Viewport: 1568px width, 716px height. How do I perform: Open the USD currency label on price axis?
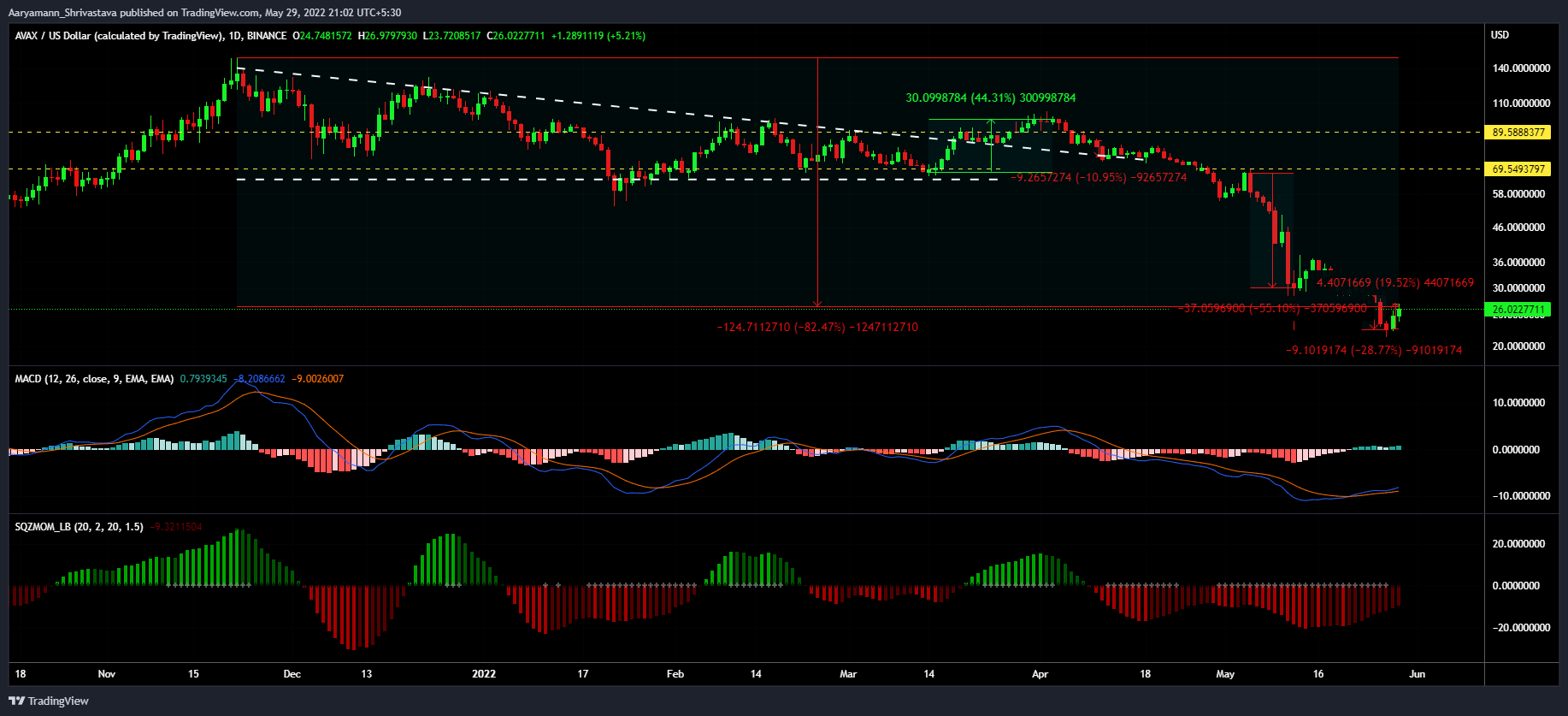[1500, 35]
